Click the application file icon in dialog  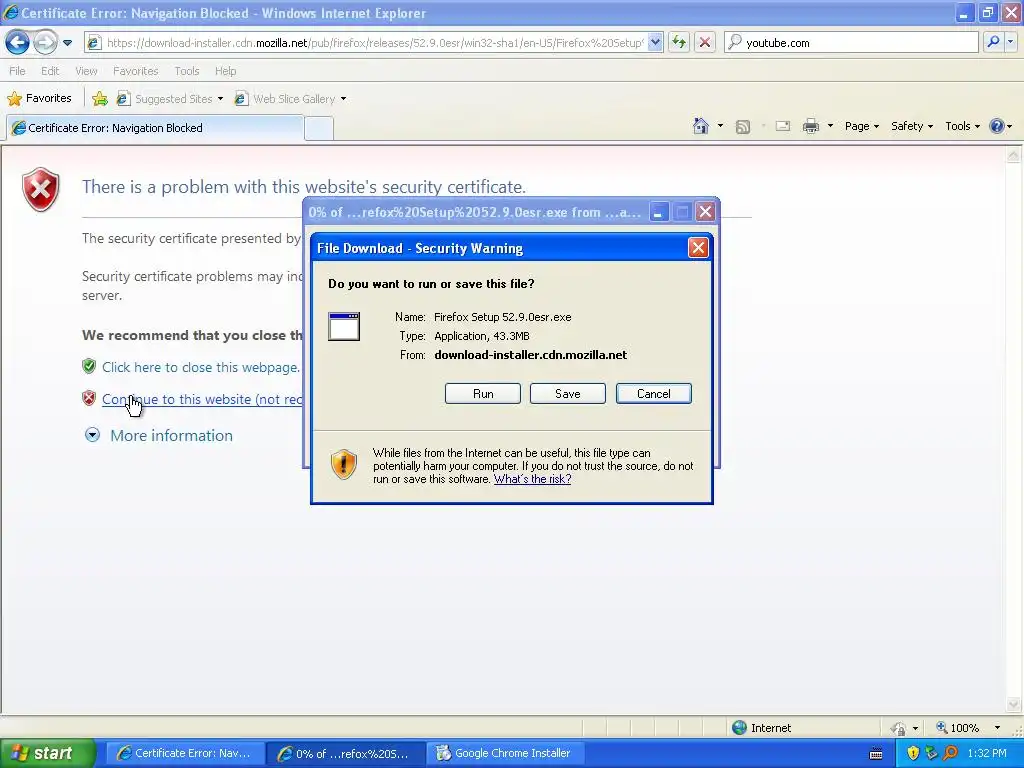[x=344, y=326]
